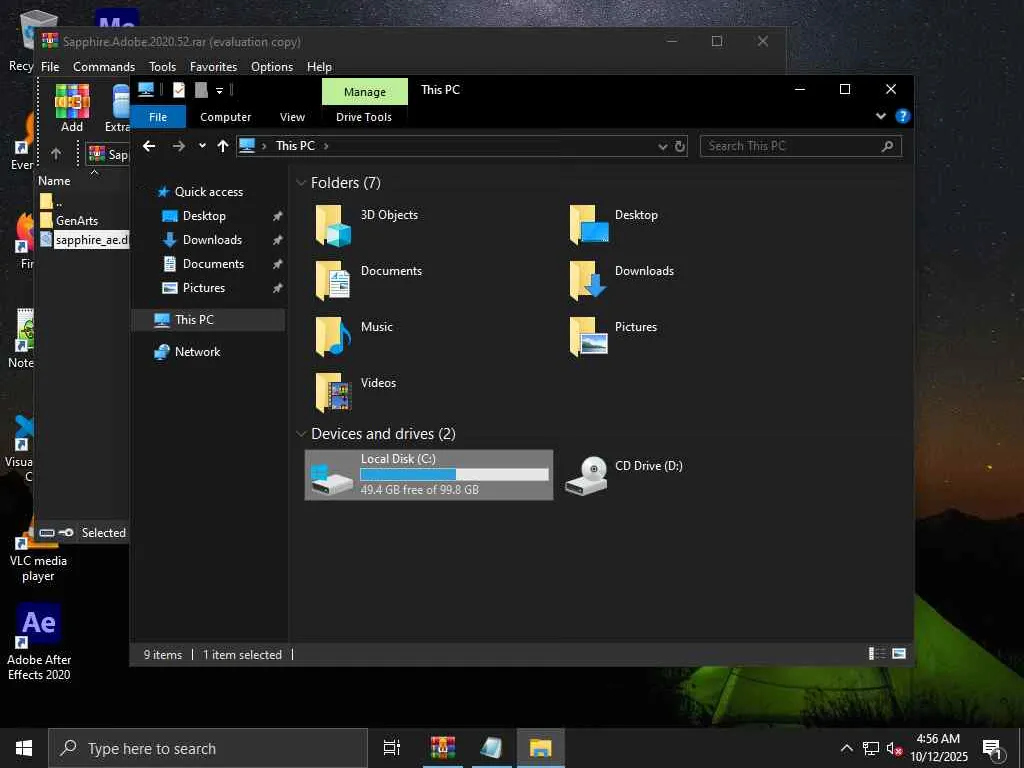Select Documents in navigation pane
1024x768 pixels.
click(213, 264)
